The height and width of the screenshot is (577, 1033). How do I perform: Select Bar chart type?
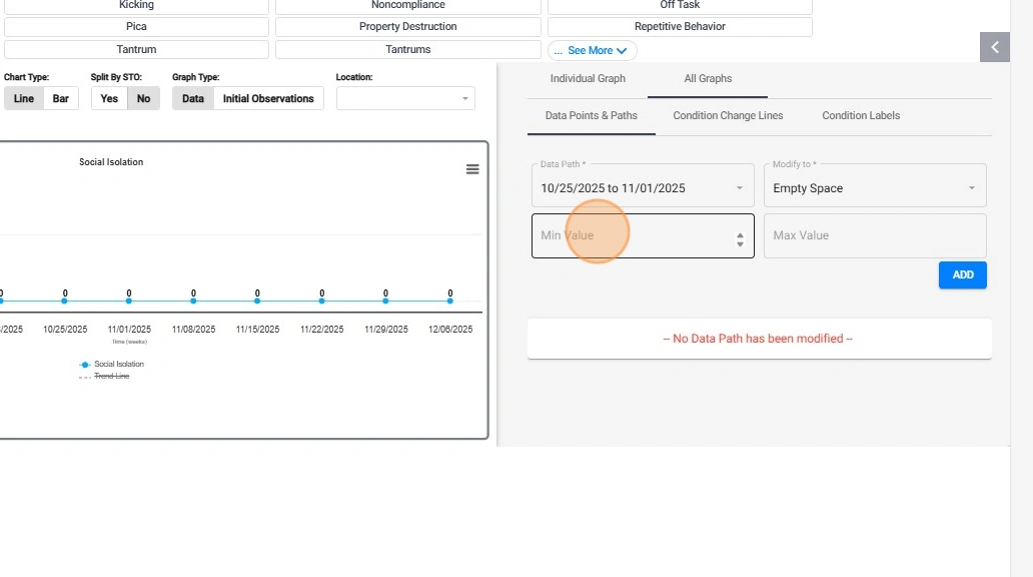[61, 98]
